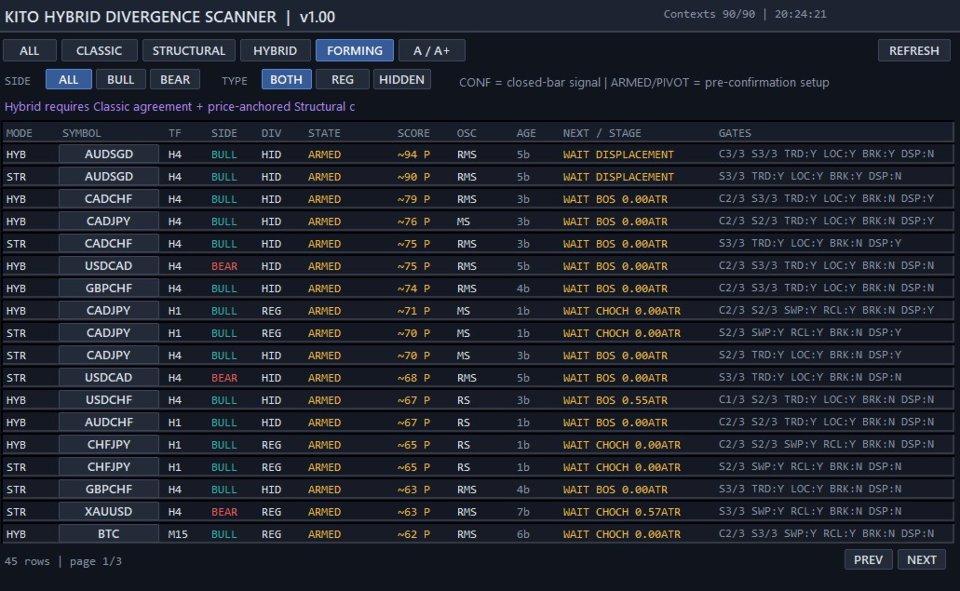Click the purple Hybrid requirement note
960x591 pixels.
[x=179, y=107]
